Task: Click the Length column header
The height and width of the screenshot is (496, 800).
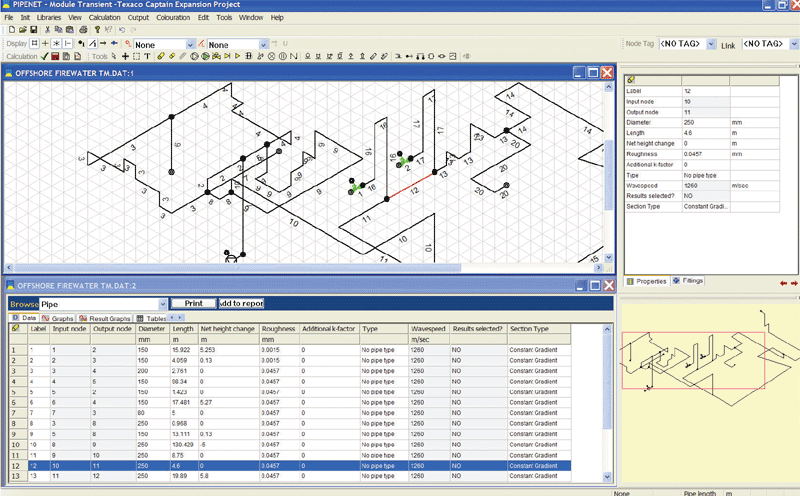Action: 184,329
